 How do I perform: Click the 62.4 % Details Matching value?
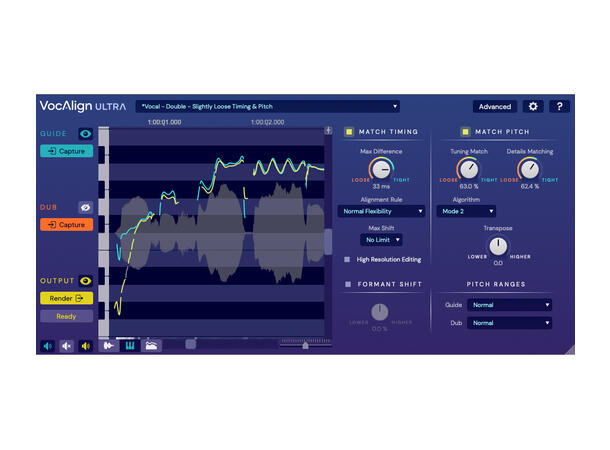pos(530,187)
